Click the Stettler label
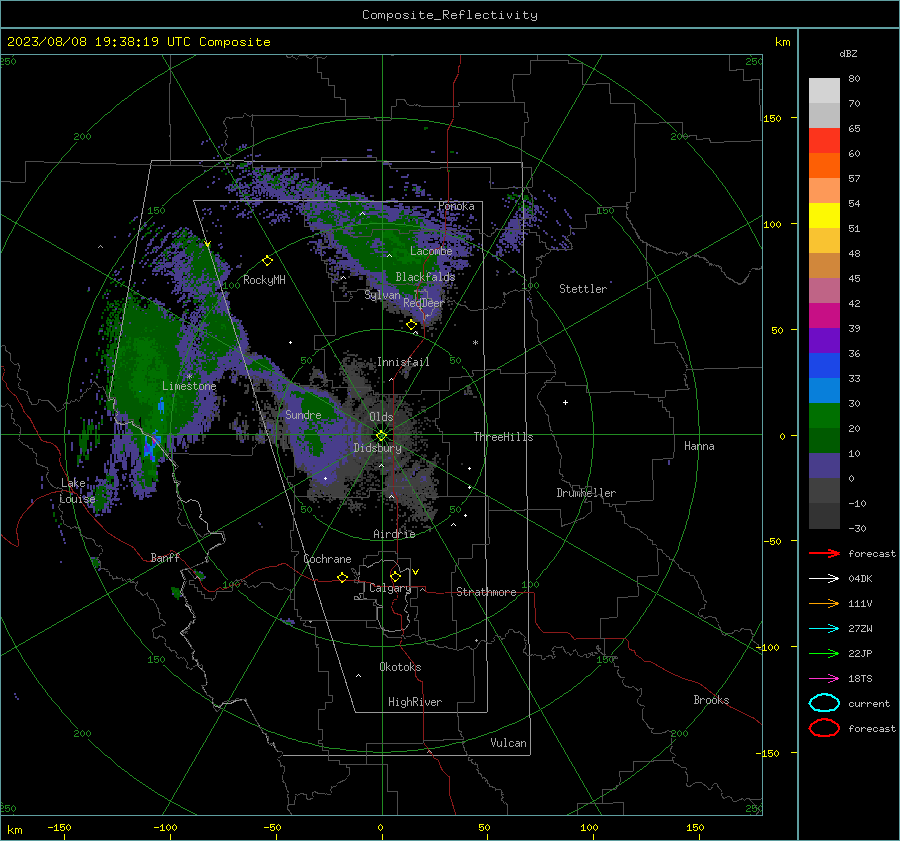The width and height of the screenshot is (900, 841). 583,289
